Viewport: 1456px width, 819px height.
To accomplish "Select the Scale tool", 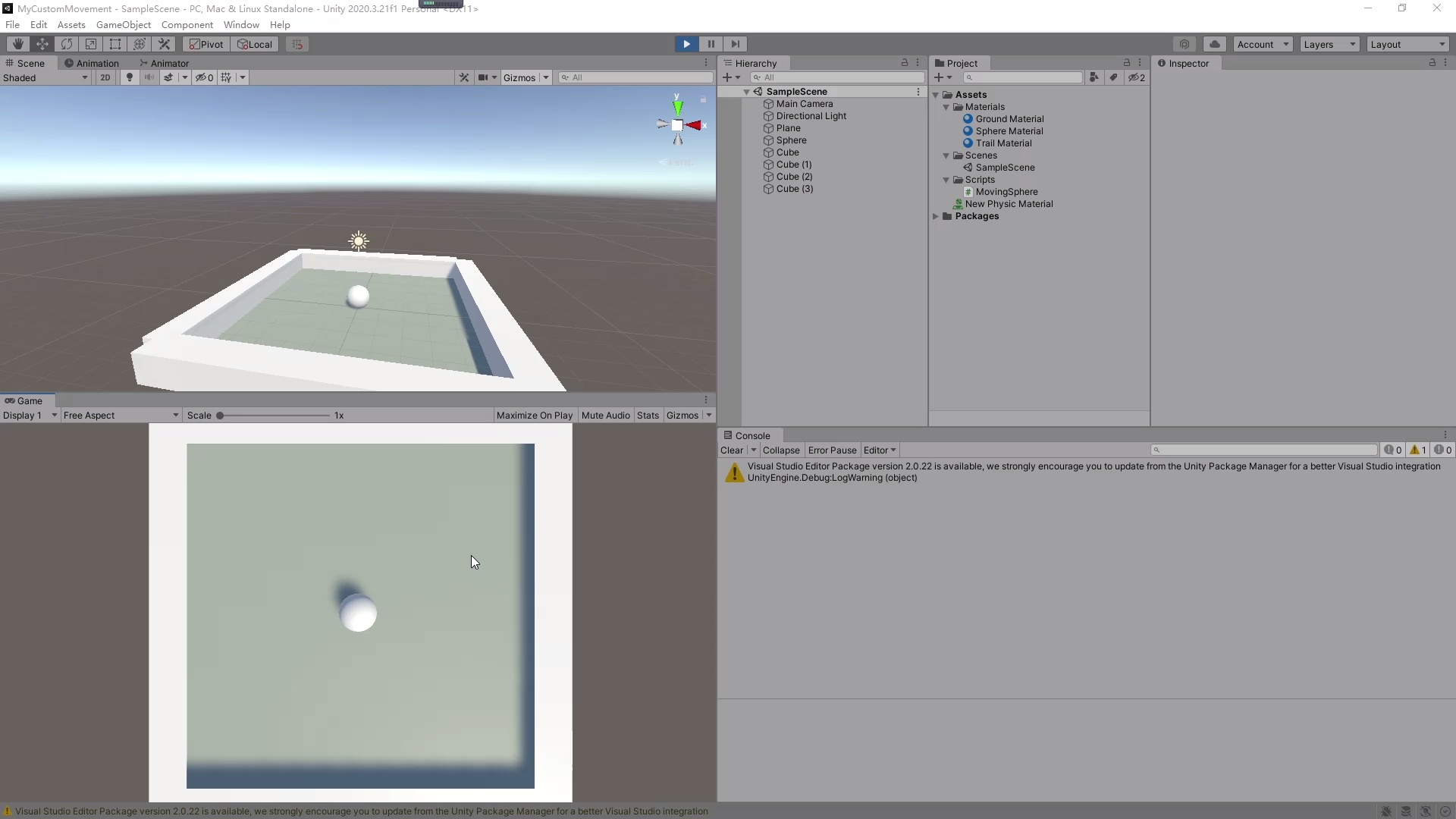I will (x=91, y=44).
